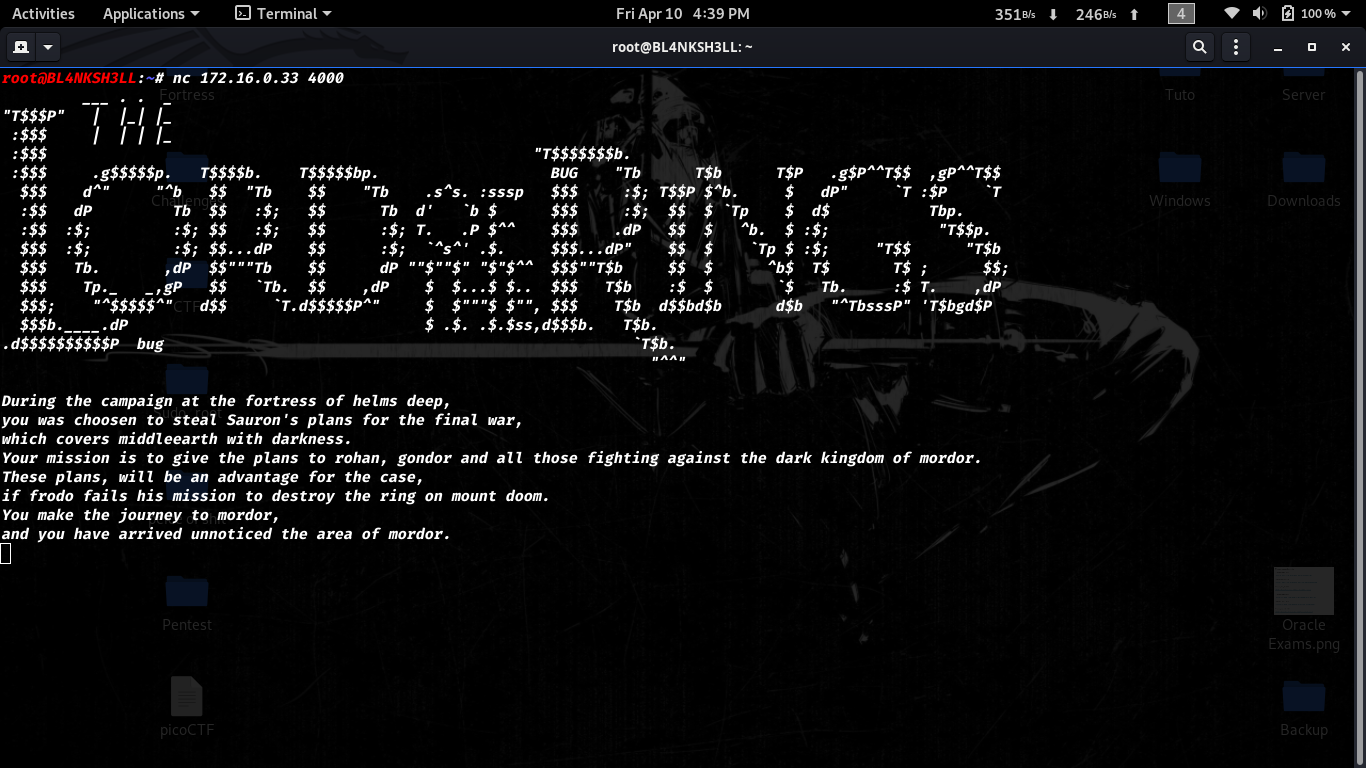
Task: Open the search icon in terminal header
Action: pyautogui.click(x=1199, y=47)
